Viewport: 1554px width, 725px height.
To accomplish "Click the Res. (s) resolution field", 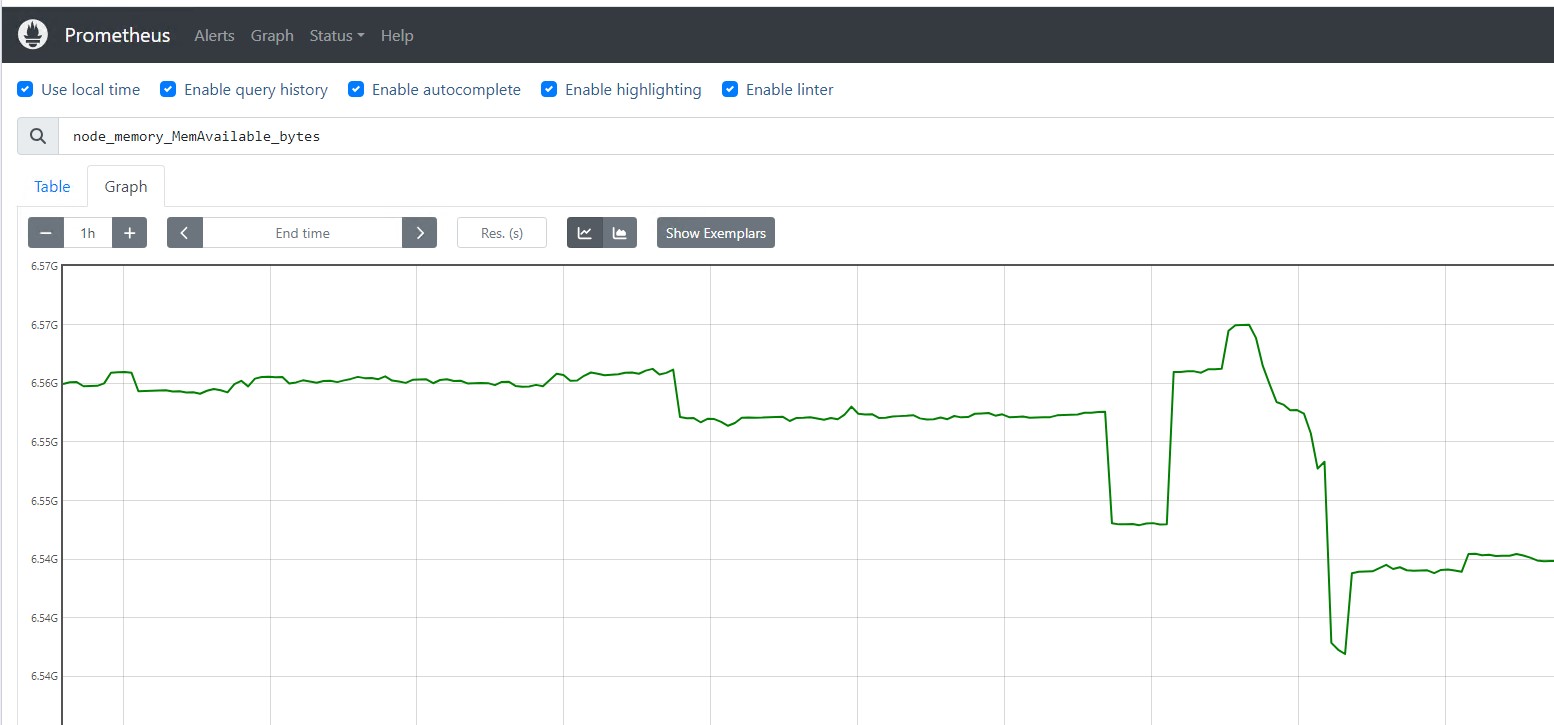I will [501, 232].
